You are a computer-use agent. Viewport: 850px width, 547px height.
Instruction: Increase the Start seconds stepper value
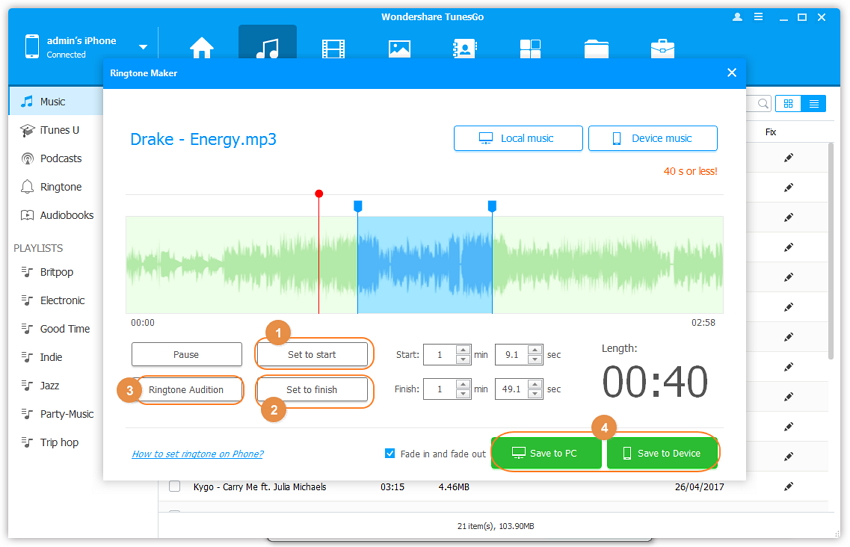[x=535, y=349]
